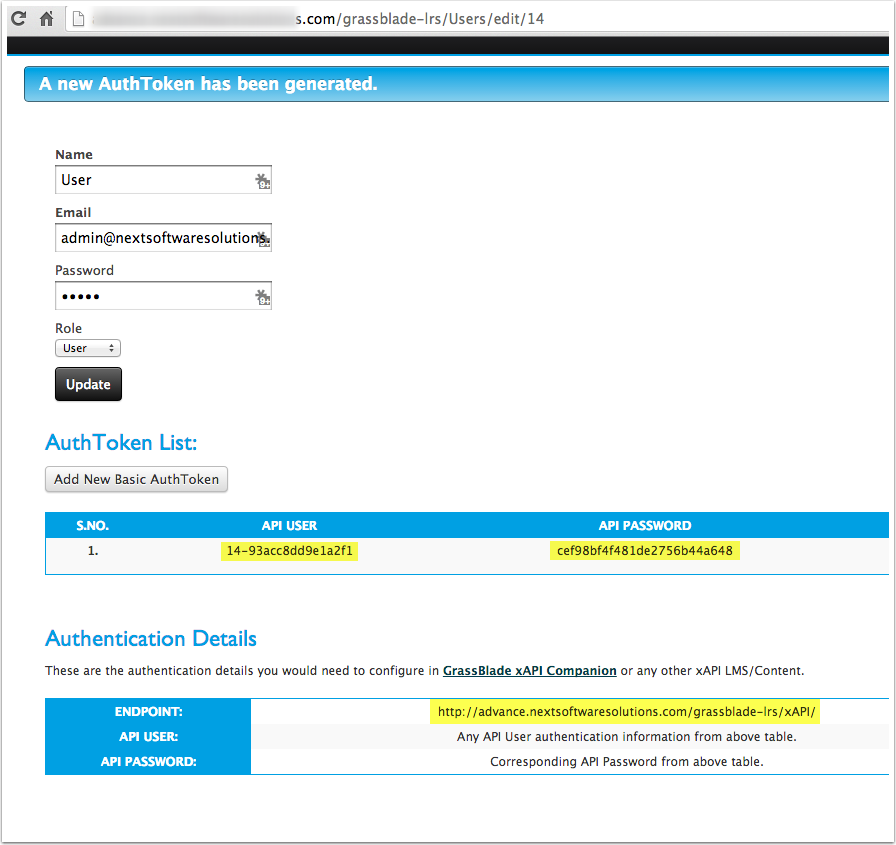The width and height of the screenshot is (896, 845).
Task: Select the Password input field
Action: point(150,296)
